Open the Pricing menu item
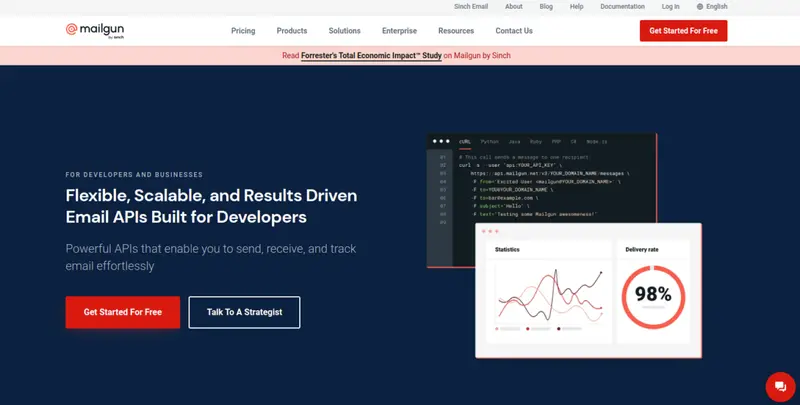The image size is (800, 405). coord(243,31)
